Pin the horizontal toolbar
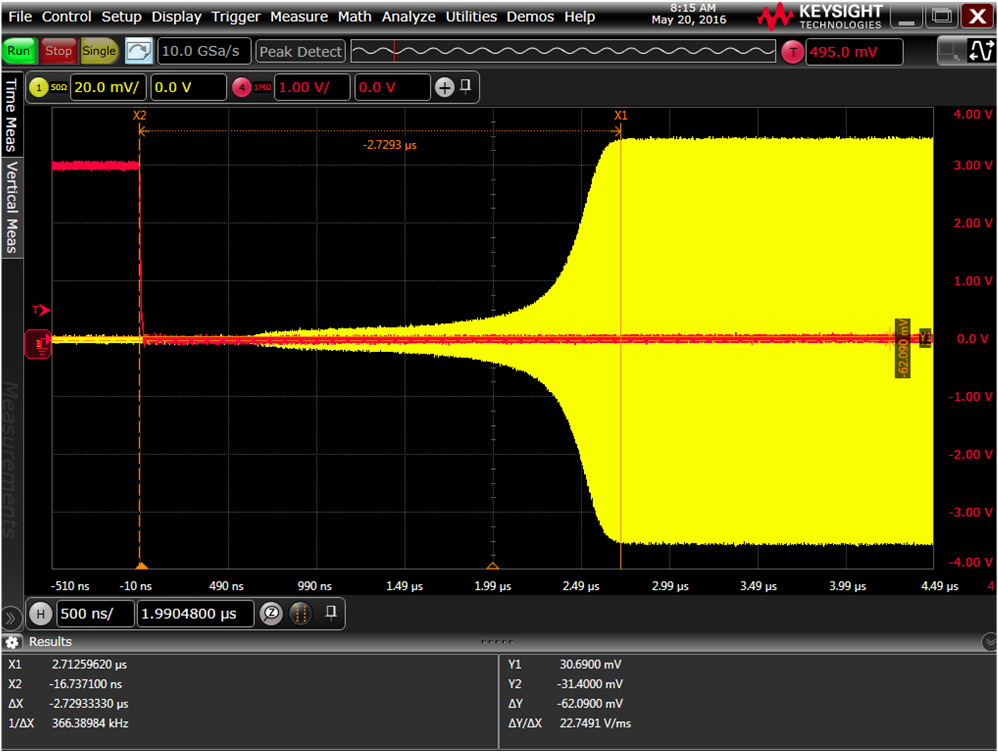This screenshot has width=998, height=752. pyautogui.click(x=330, y=612)
